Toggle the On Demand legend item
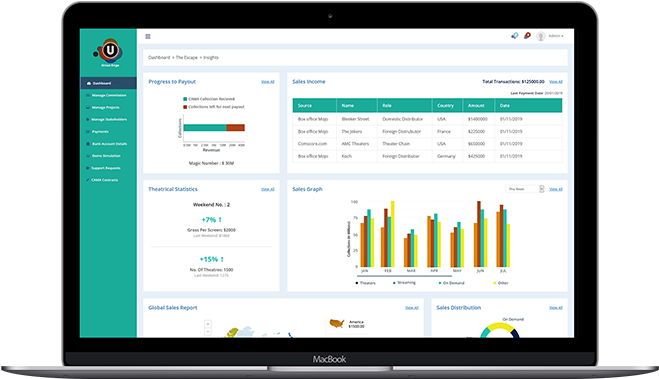 coord(452,283)
